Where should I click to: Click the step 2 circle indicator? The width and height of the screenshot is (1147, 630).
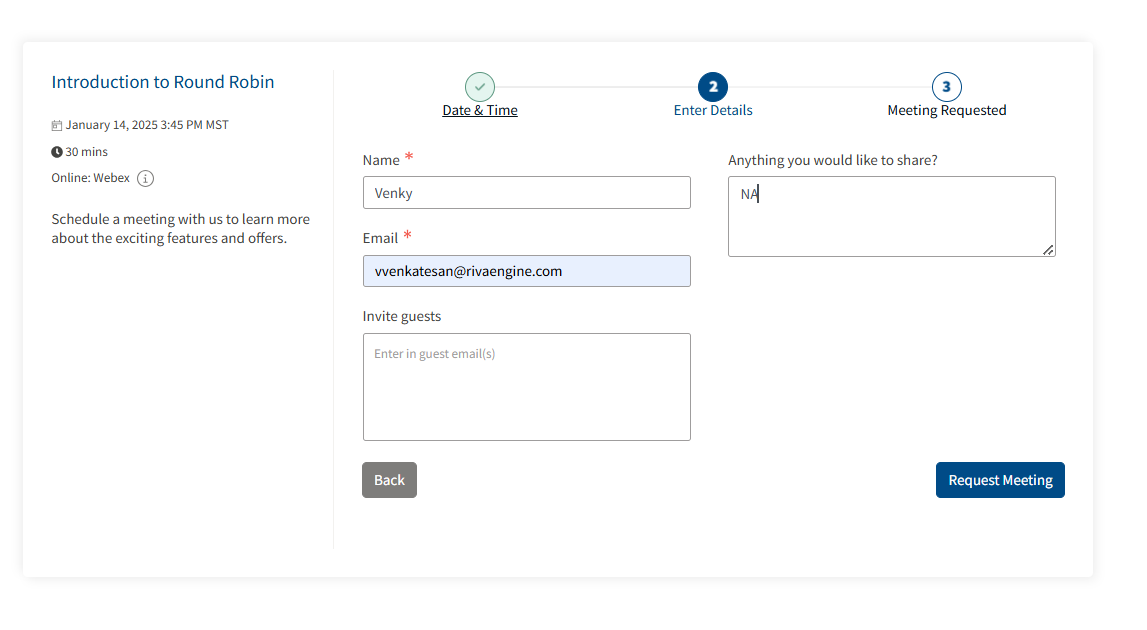713,87
